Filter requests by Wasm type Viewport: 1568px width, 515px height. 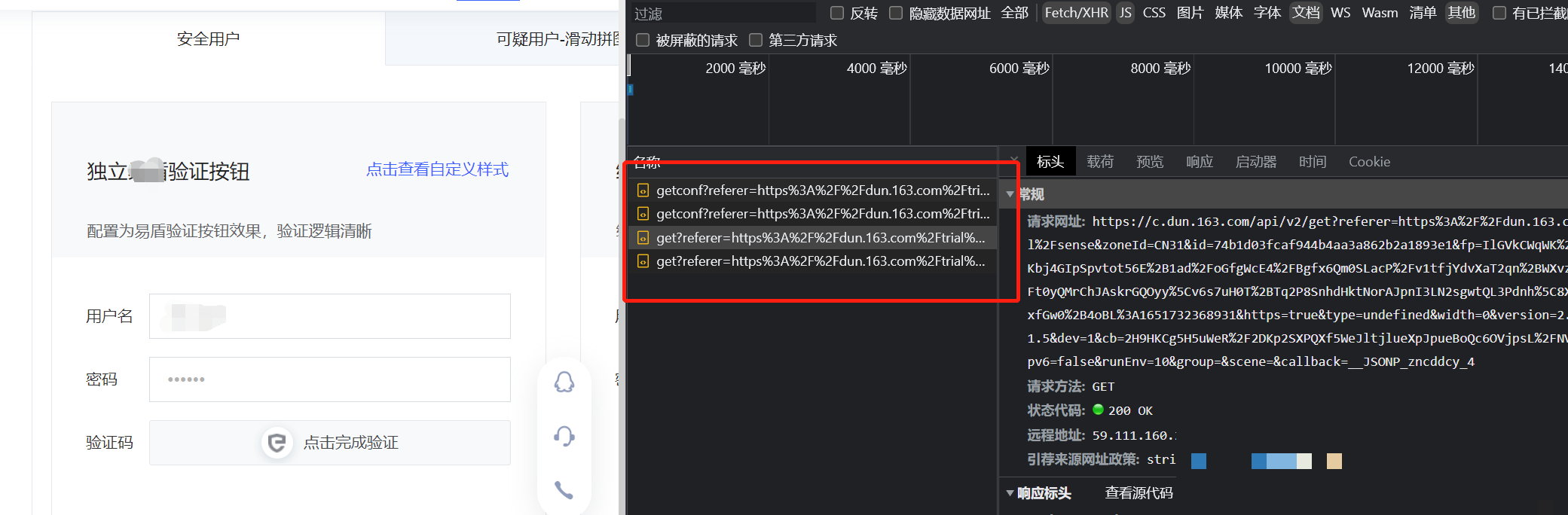1380,13
